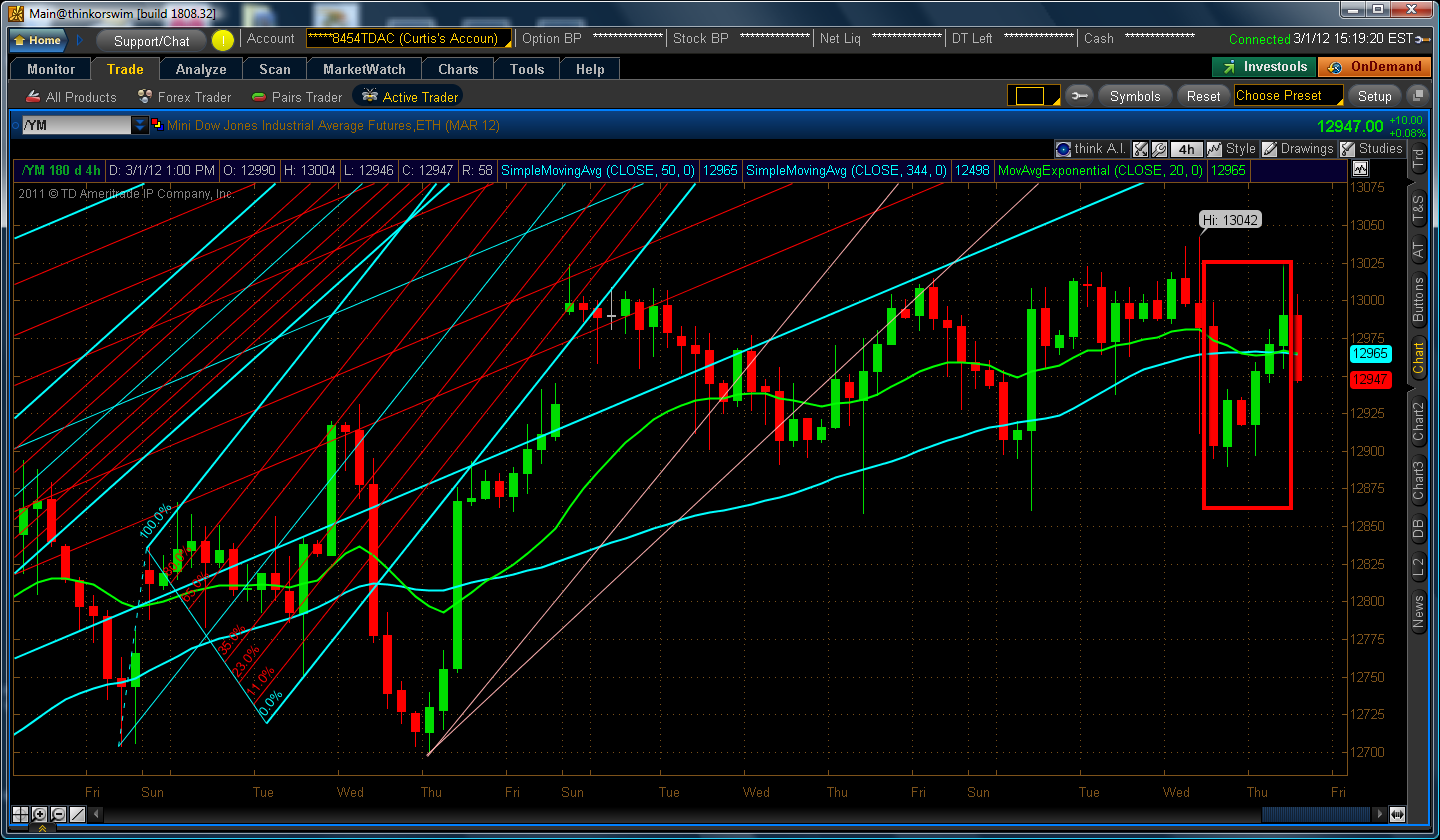
Task: Click the MovAvgExponential (CLOSE, 20, 0) study label
Action: point(1100,171)
